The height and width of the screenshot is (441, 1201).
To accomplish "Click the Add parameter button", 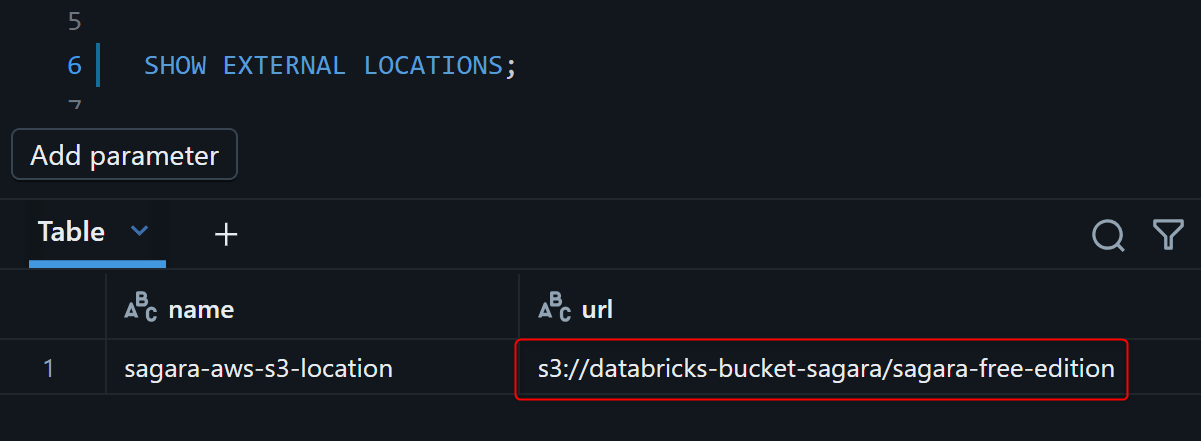I will pyautogui.click(x=124, y=155).
